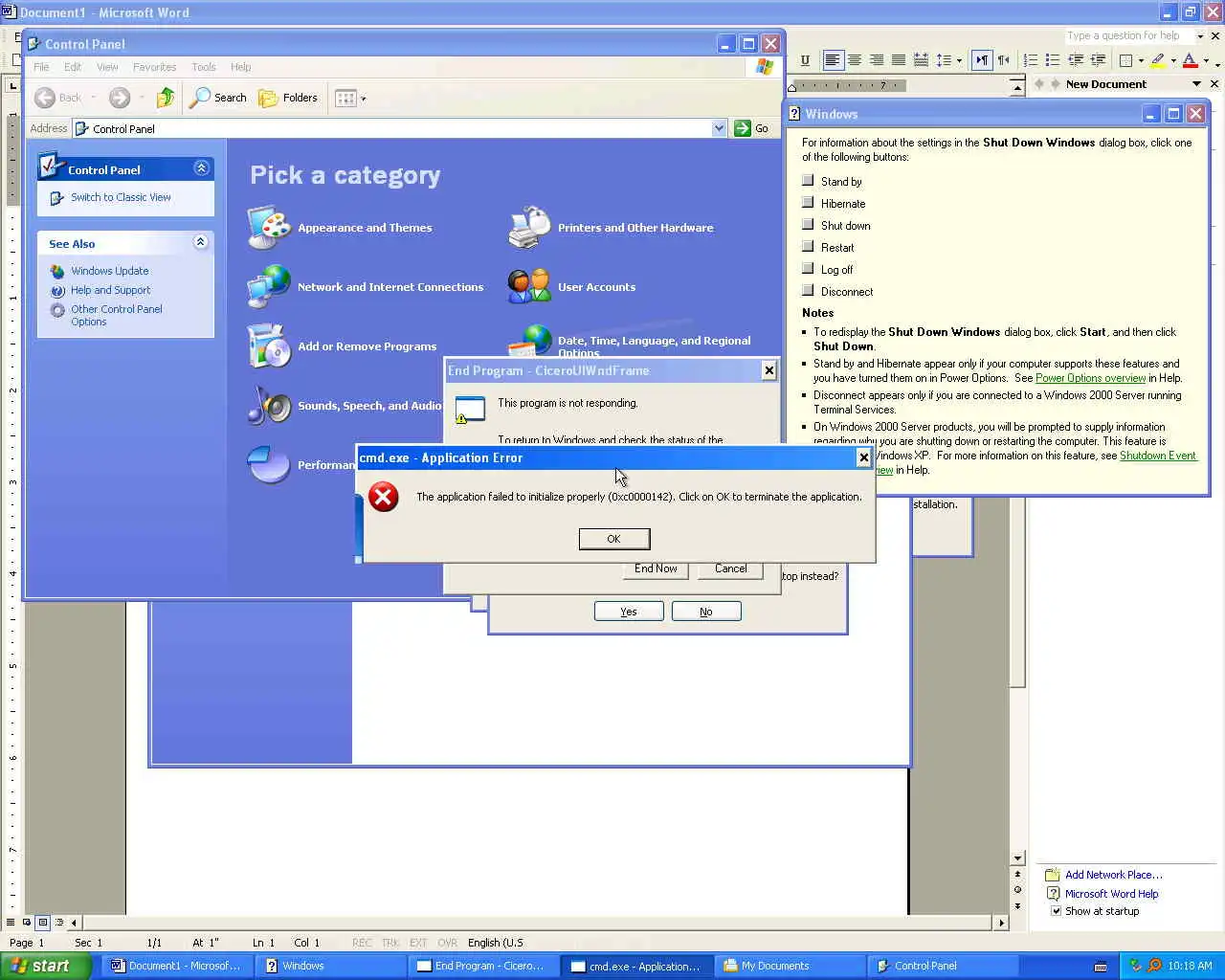
Task: Apply Center alignment in Word toolbar
Action: tap(855, 60)
